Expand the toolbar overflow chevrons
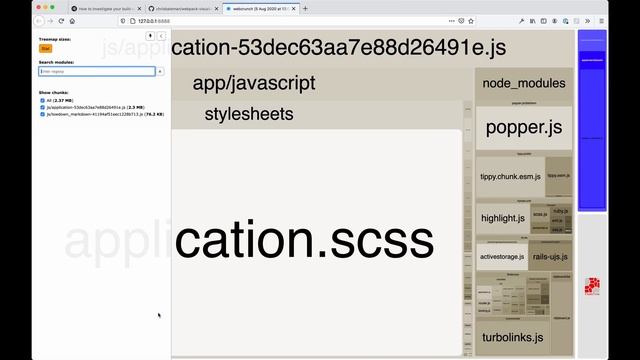 click(x=588, y=21)
